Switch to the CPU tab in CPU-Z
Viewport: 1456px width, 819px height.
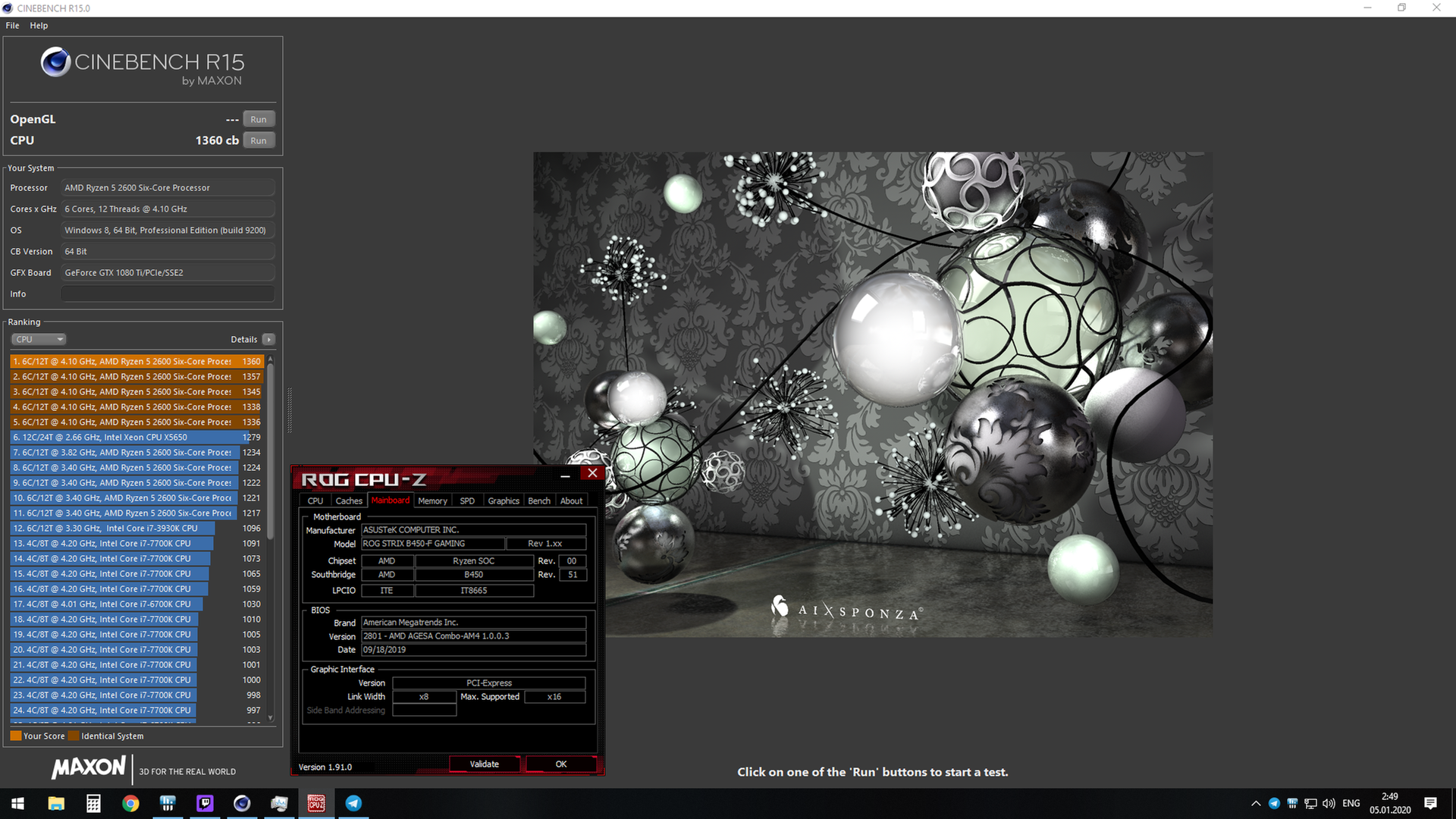315,500
